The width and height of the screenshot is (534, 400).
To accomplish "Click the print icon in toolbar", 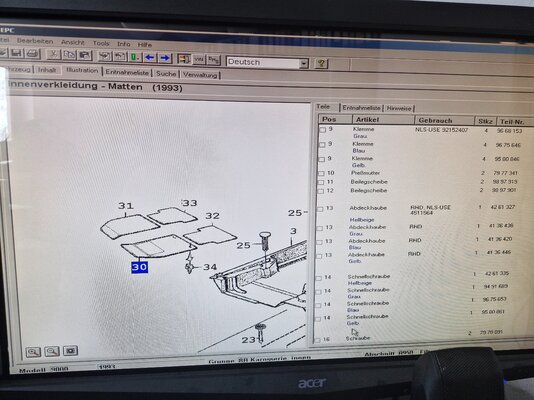I will click(33, 54).
